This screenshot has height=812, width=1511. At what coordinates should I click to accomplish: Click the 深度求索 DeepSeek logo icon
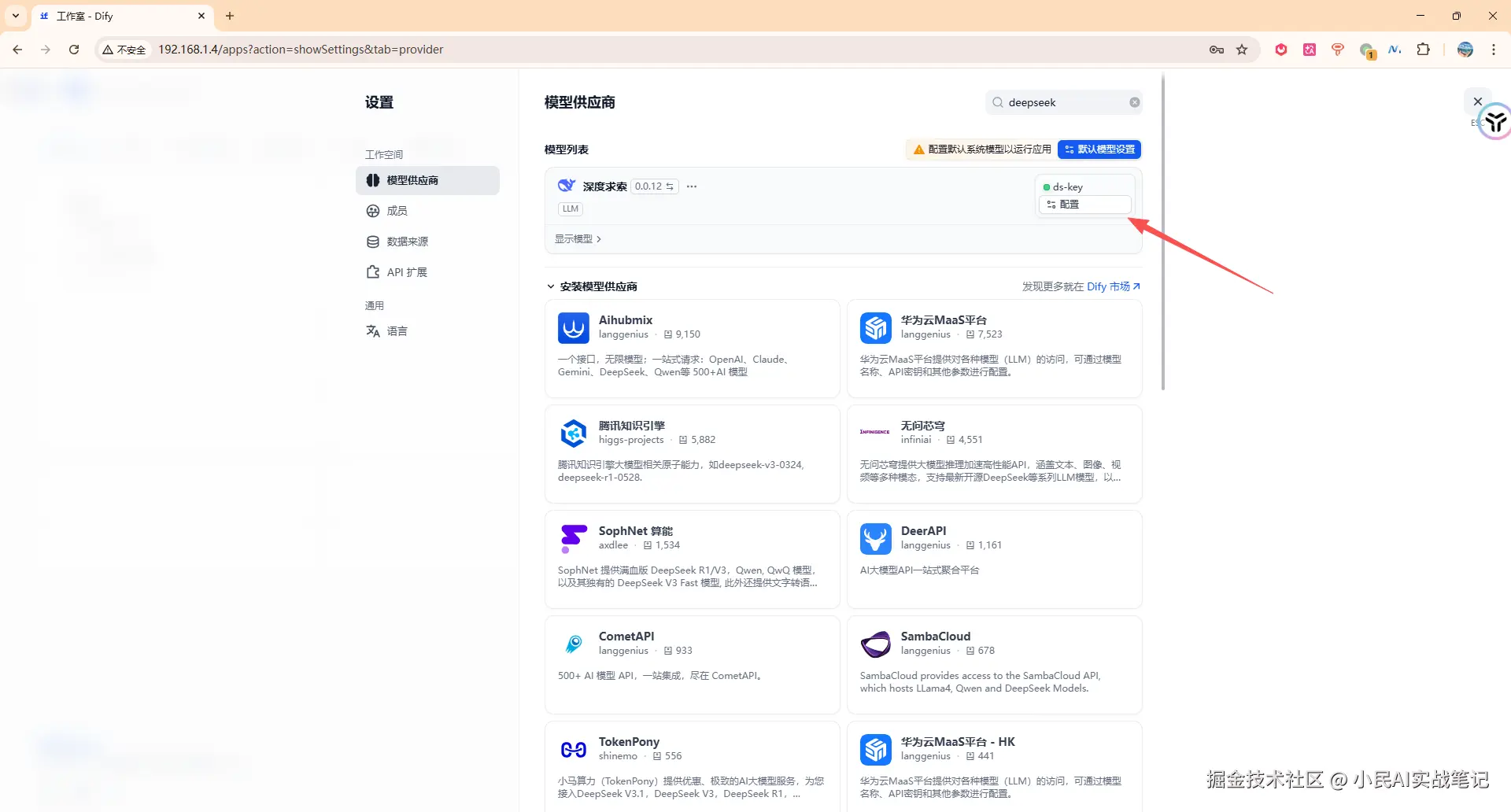pyautogui.click(x=567, y=186)
